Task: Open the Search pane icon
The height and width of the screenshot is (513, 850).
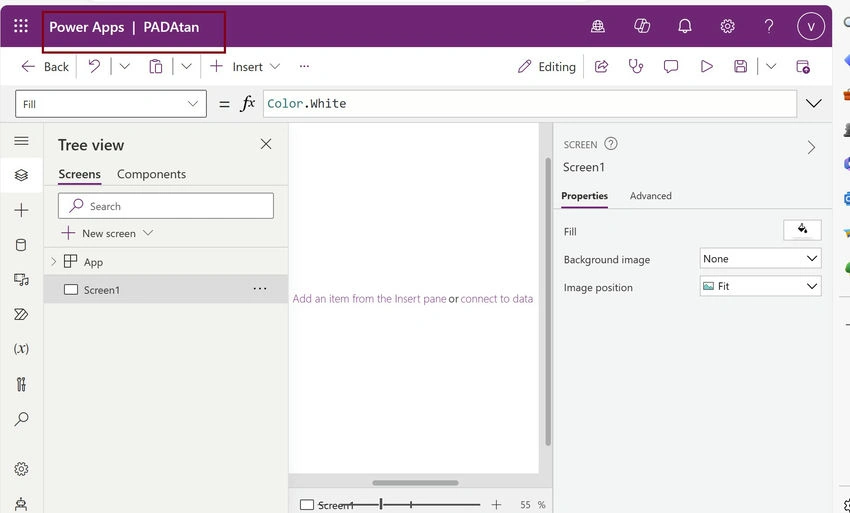Action: coord(21,419)
